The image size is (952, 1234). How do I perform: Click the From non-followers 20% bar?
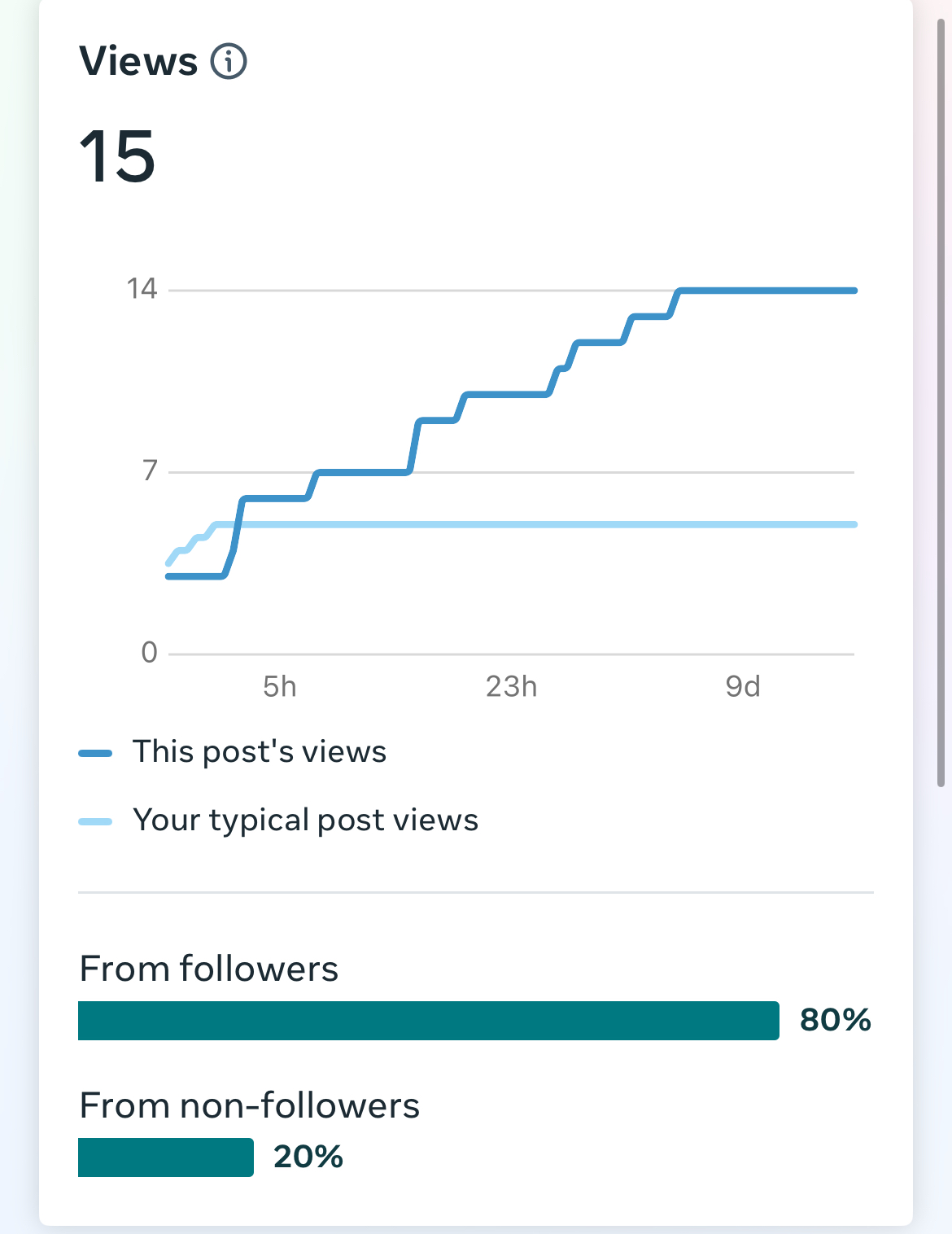(166, 1157)
